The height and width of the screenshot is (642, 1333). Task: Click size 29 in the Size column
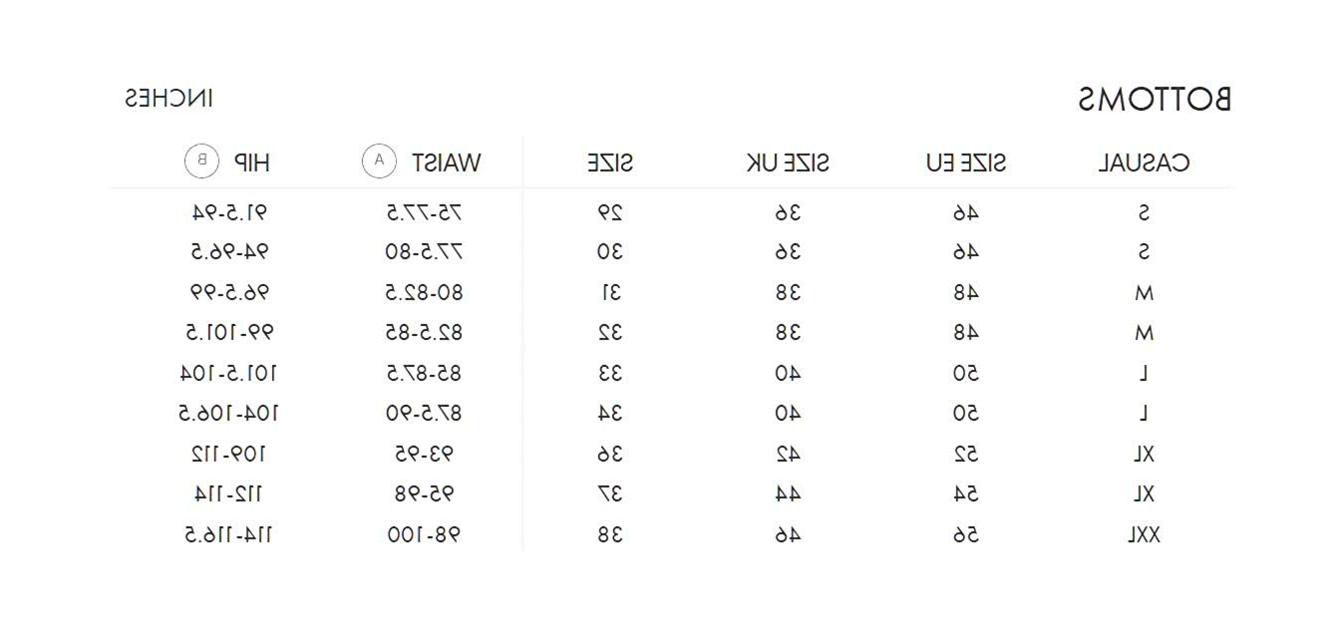[610, 212]
